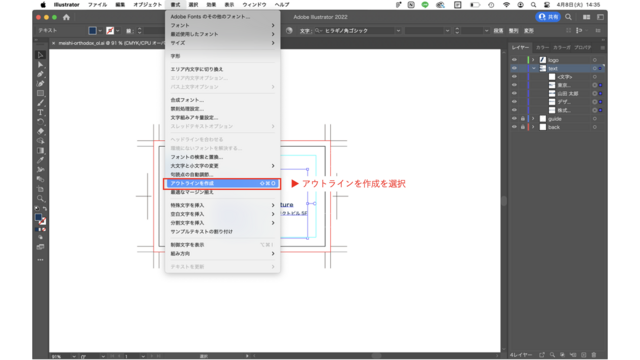Unlock the back layer
This screenshot has height=360, width=640.
(x=522, y=127)
